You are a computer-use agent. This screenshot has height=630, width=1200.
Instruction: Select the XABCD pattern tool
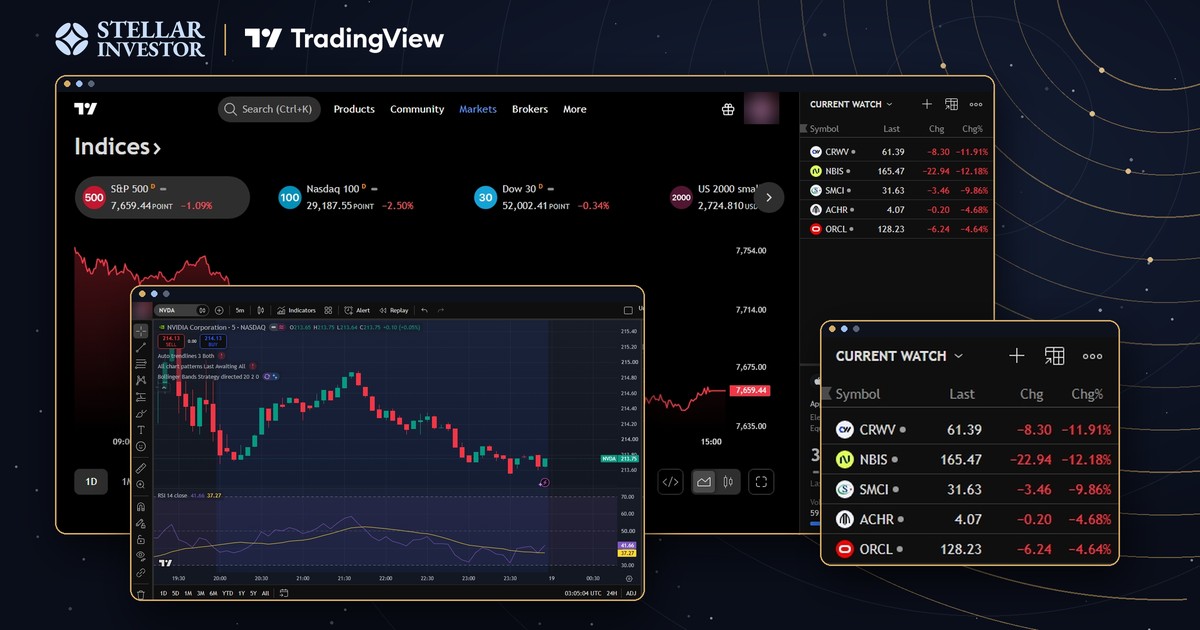[141, 380]
